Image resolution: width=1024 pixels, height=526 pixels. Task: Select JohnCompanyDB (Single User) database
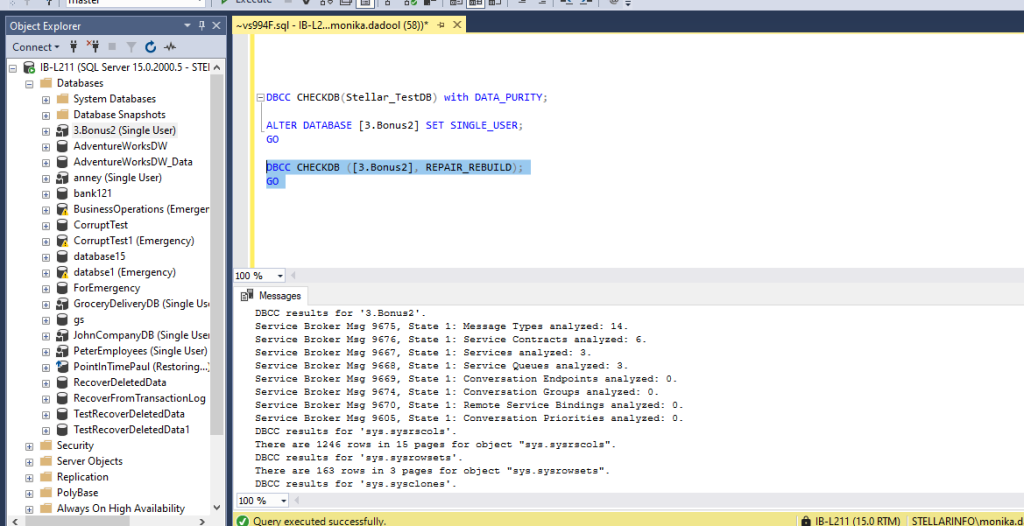pyautogui.click(x=140, y=335)
